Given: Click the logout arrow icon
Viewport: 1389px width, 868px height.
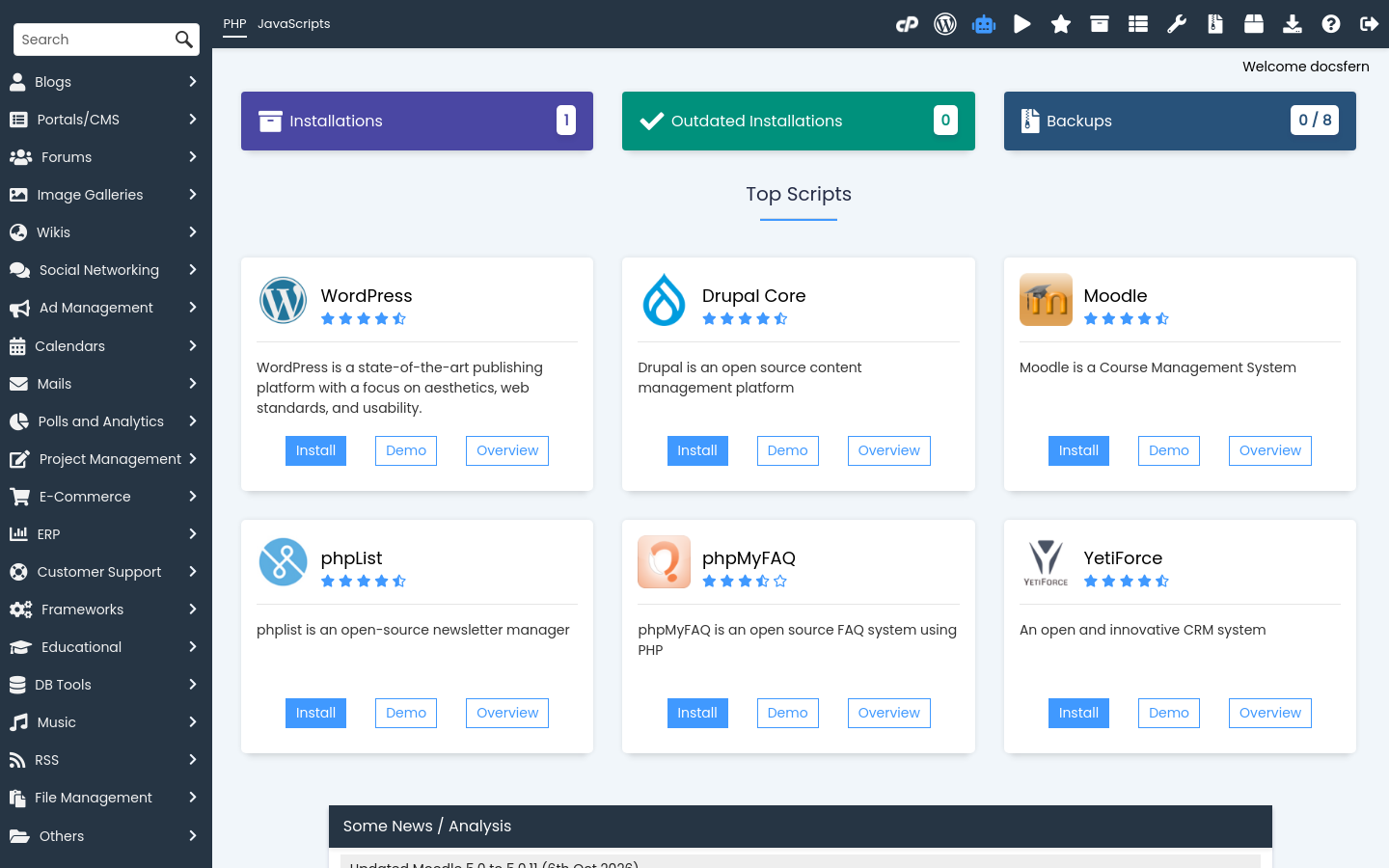Looking at the screenshot, I should (1369, 24).
